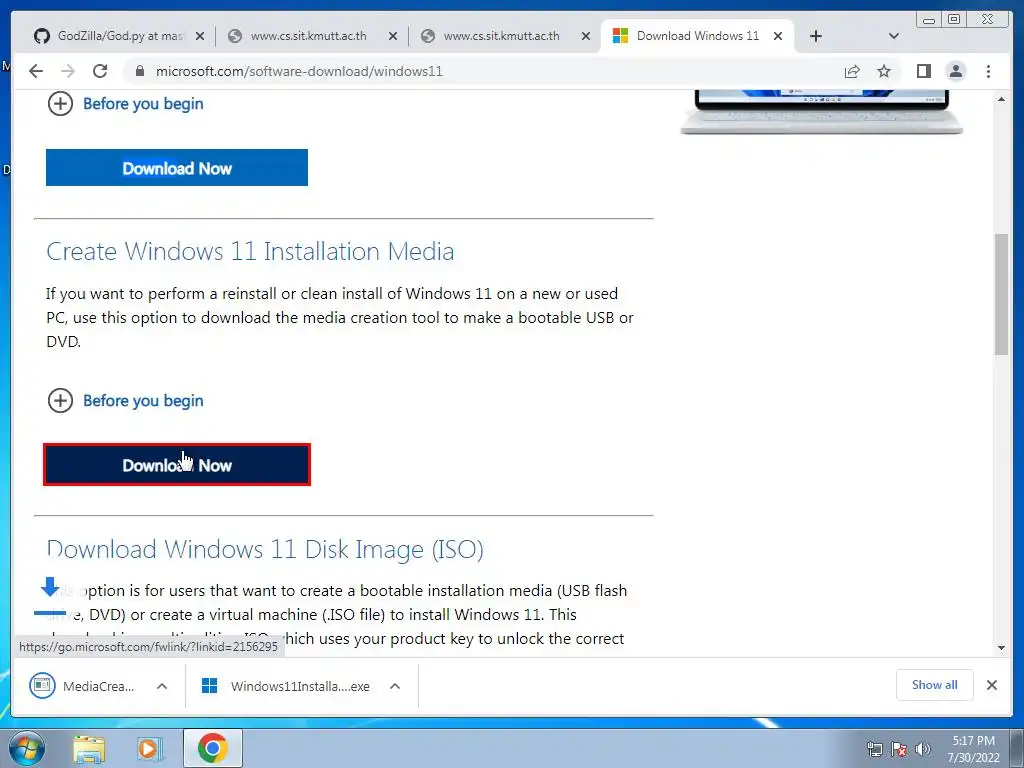
Task: Click the padlock site info icon
Action: [x=140, y=71]
